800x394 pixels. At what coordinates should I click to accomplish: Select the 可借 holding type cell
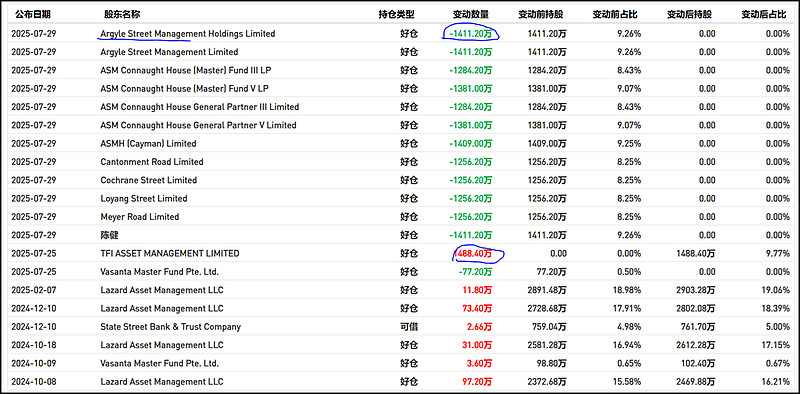[x=409, y=327]
